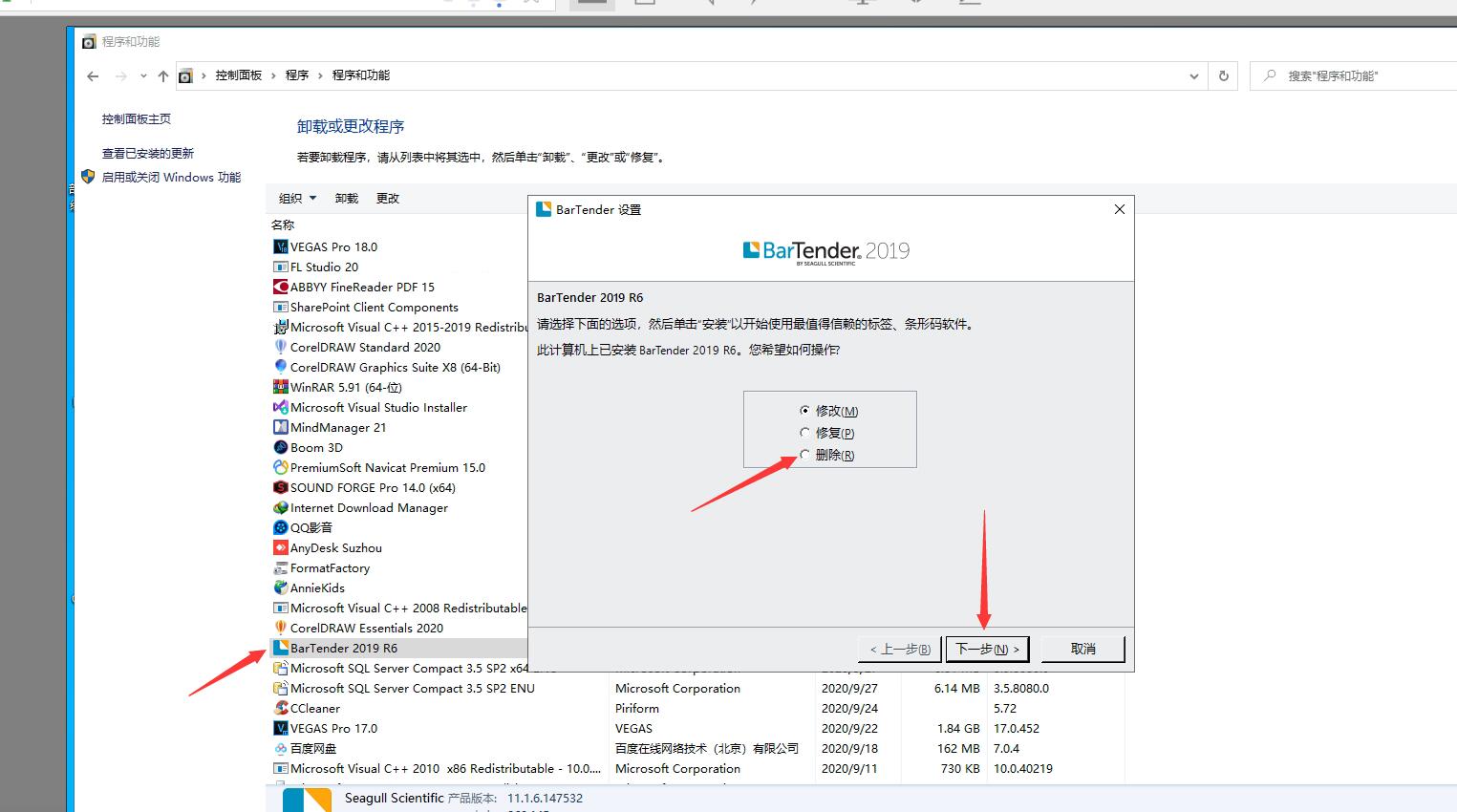Screen dimensions: 1457x812
Task: Click publisher cell Piriform
Action: (x=637, y=709)
